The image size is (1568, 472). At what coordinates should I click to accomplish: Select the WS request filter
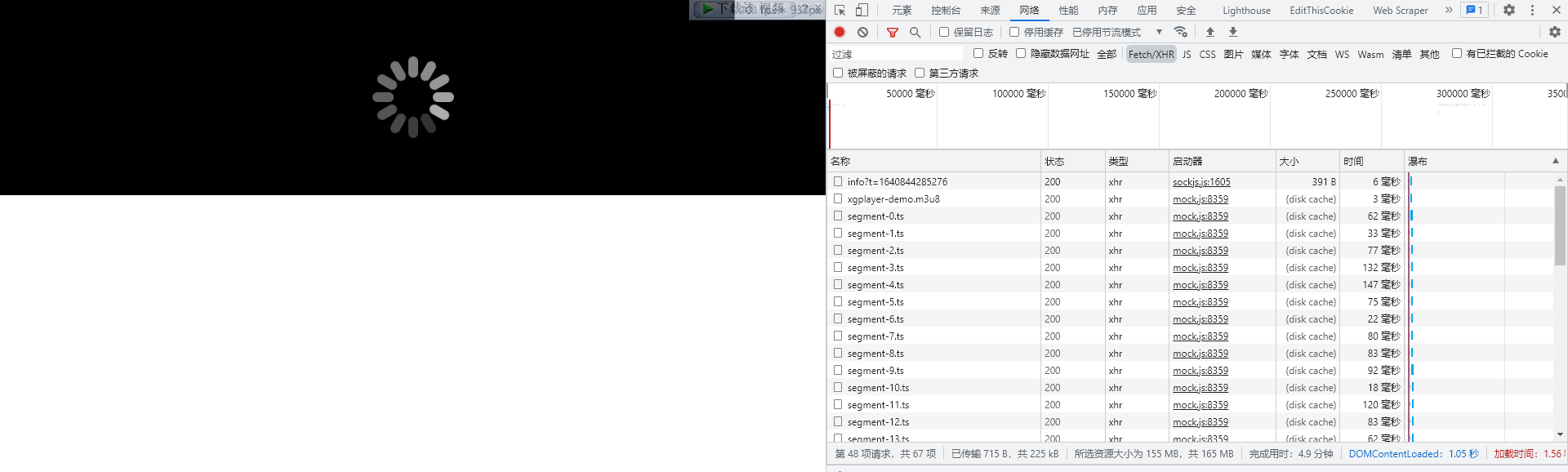click(1342, 54)
